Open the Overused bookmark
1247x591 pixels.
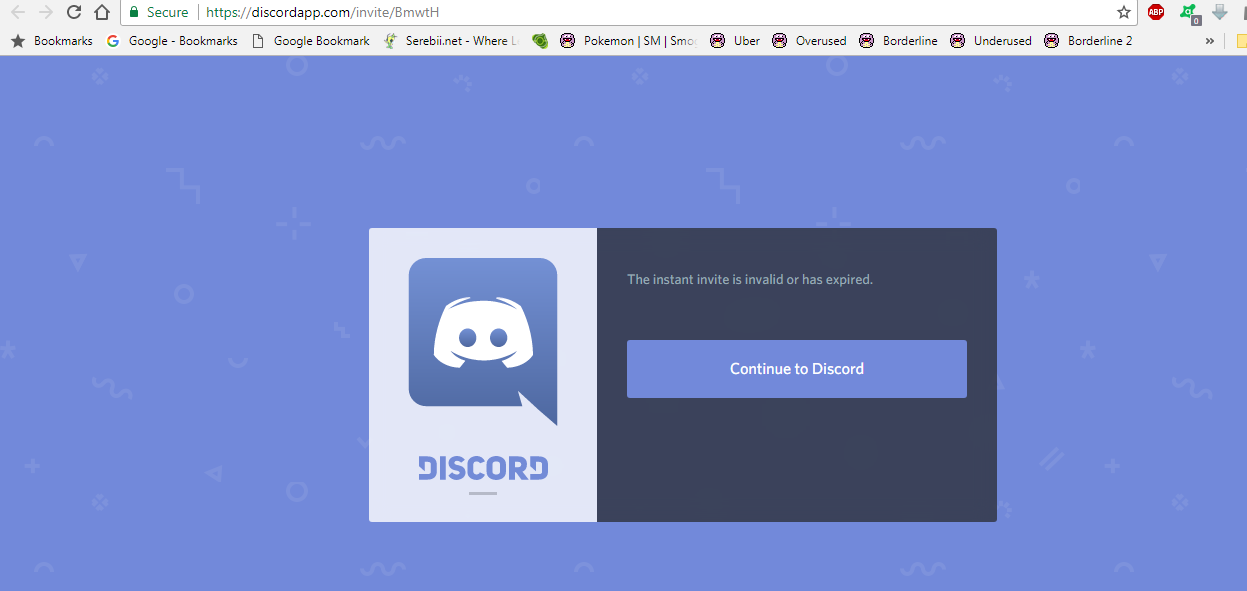point(809,41)
